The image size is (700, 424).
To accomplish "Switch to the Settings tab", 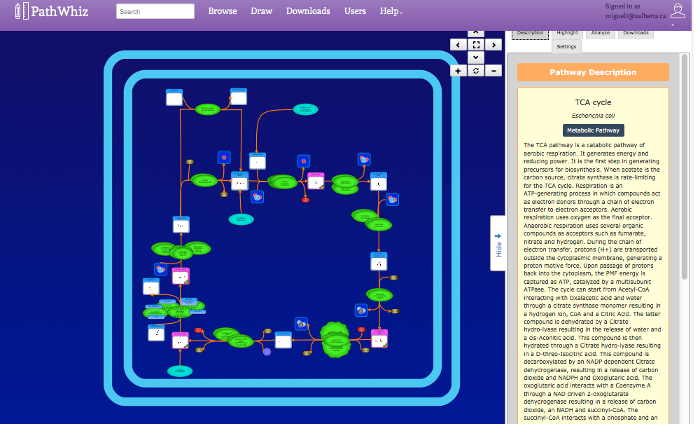I will pos(567,46).
